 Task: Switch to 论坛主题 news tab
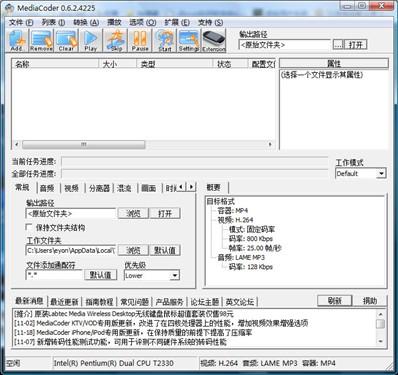tap(205, 302)
